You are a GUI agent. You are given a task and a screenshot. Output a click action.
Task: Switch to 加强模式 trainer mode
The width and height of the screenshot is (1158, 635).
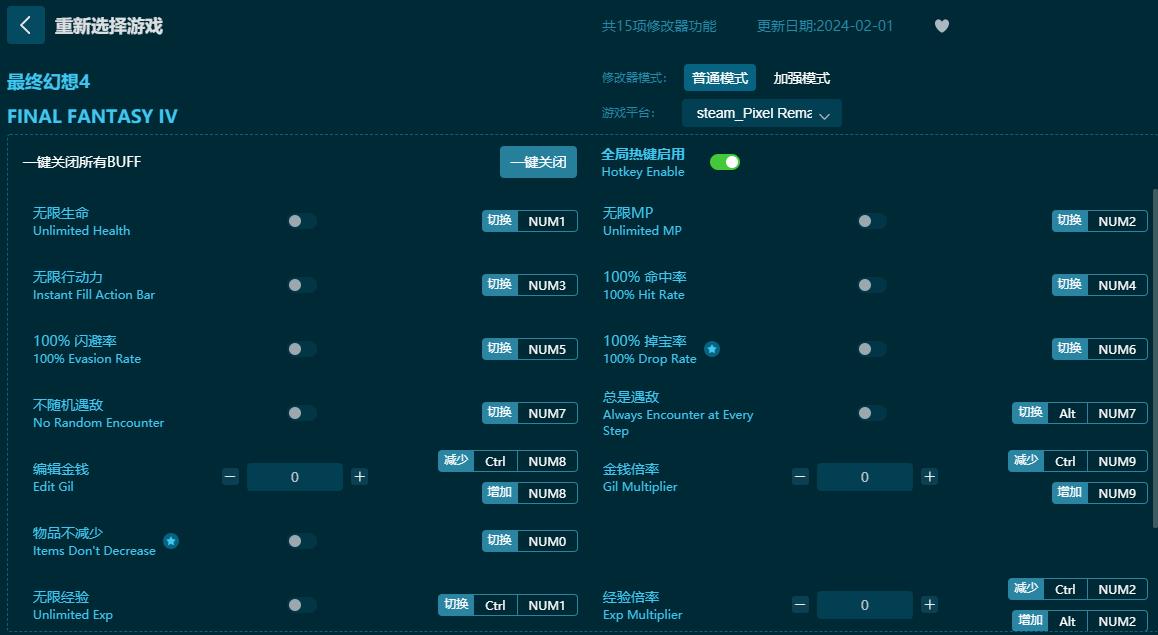(x=801, y=78)
